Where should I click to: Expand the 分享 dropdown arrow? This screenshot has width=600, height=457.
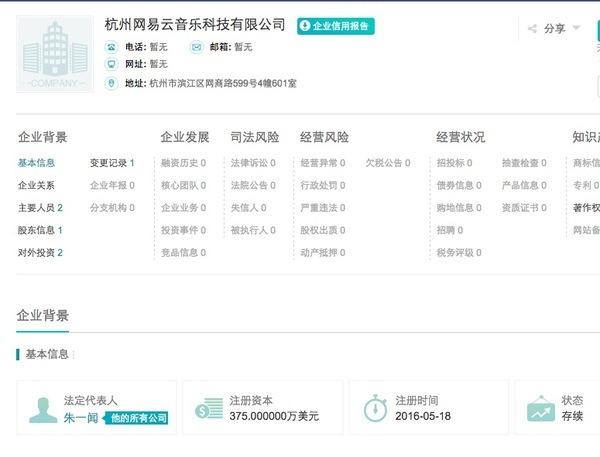[x=576, y=28]
